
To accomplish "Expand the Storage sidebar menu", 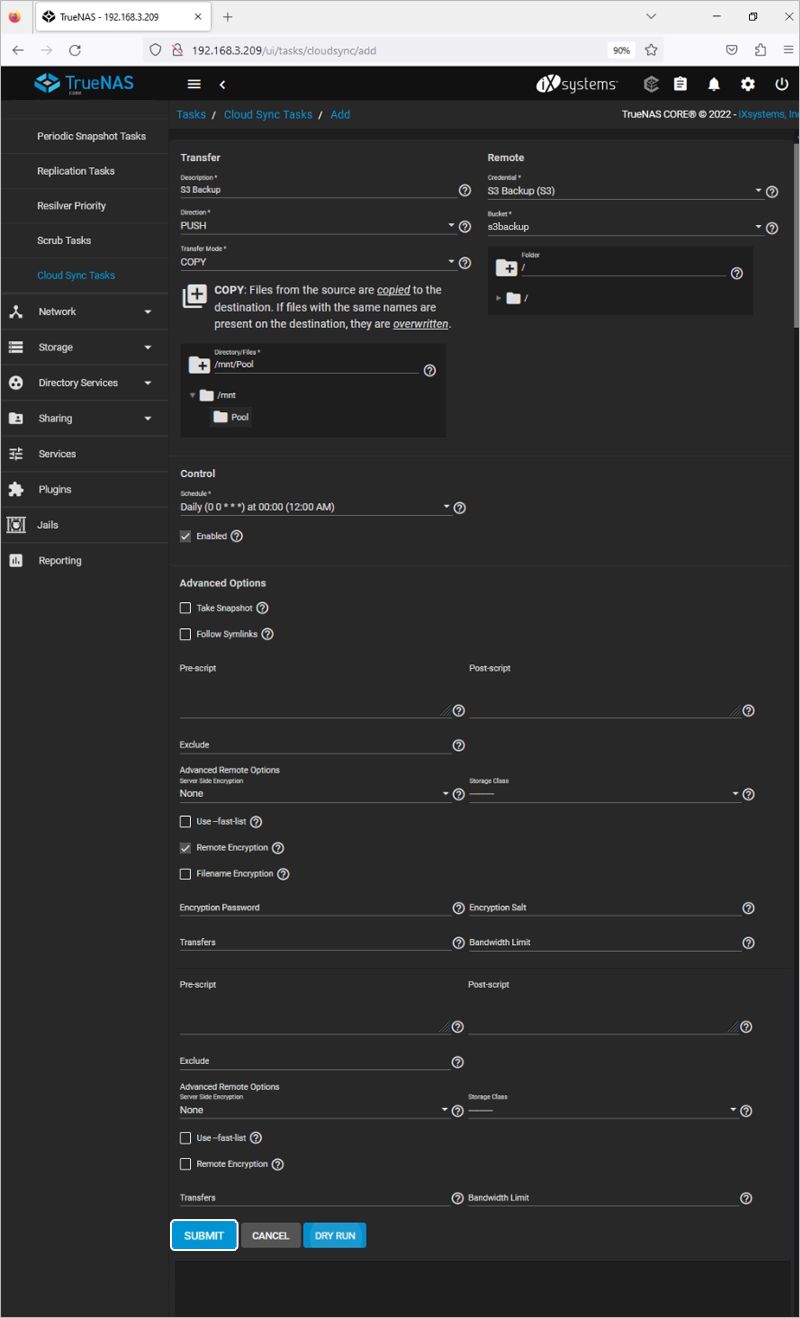I will (84, 347).
